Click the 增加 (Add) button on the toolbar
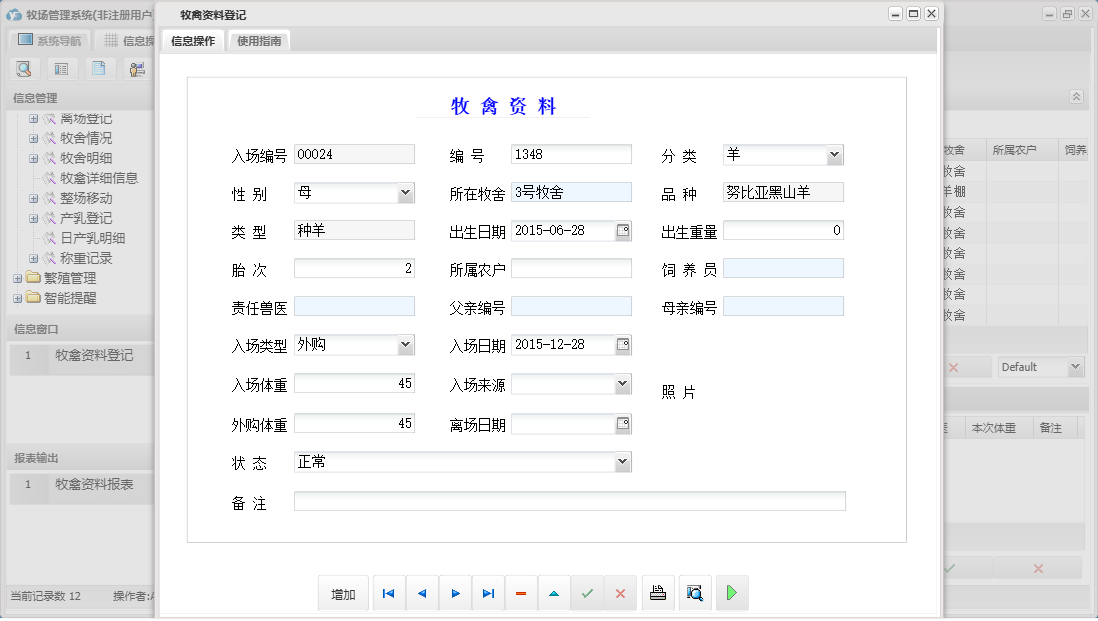Image resolution: width=1098 pixels, height=621 pixels. pyautogui.click(x=343, y=593)
